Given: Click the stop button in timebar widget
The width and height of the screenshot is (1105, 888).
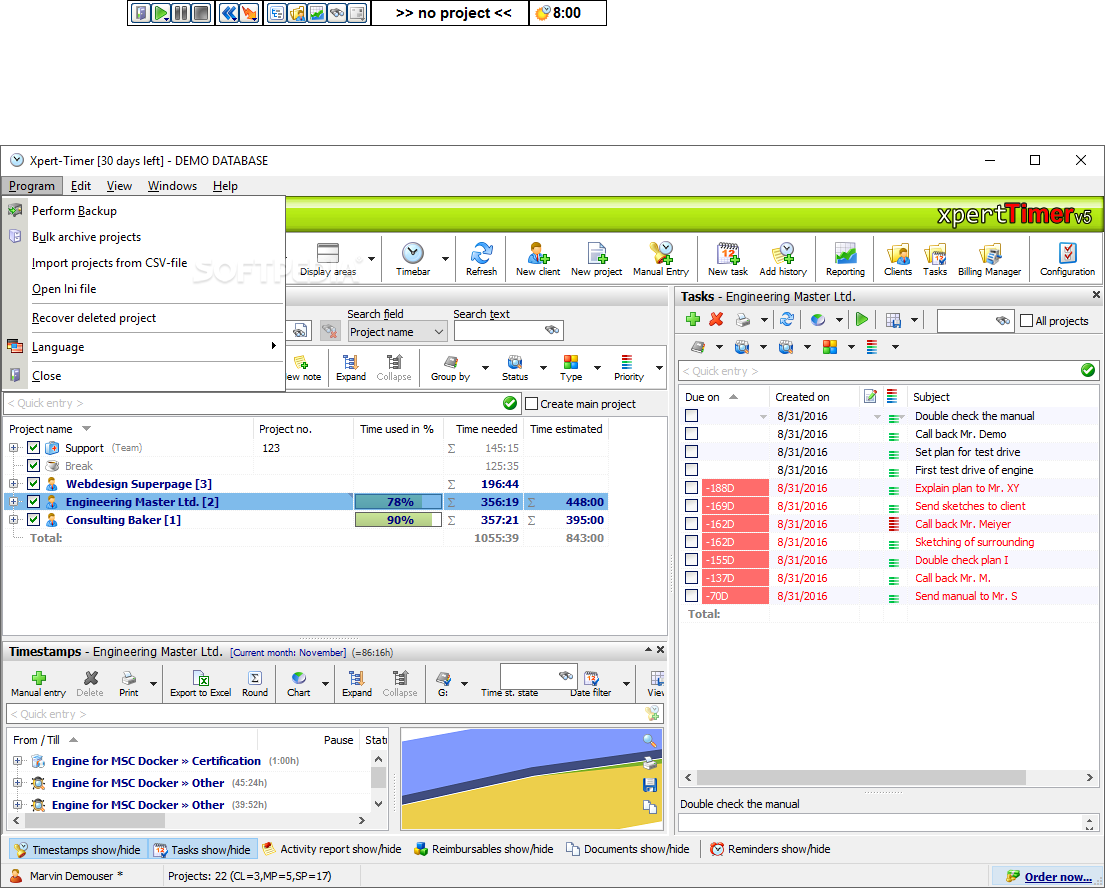Looking at the screenshot, I should (x=202, y=13).
